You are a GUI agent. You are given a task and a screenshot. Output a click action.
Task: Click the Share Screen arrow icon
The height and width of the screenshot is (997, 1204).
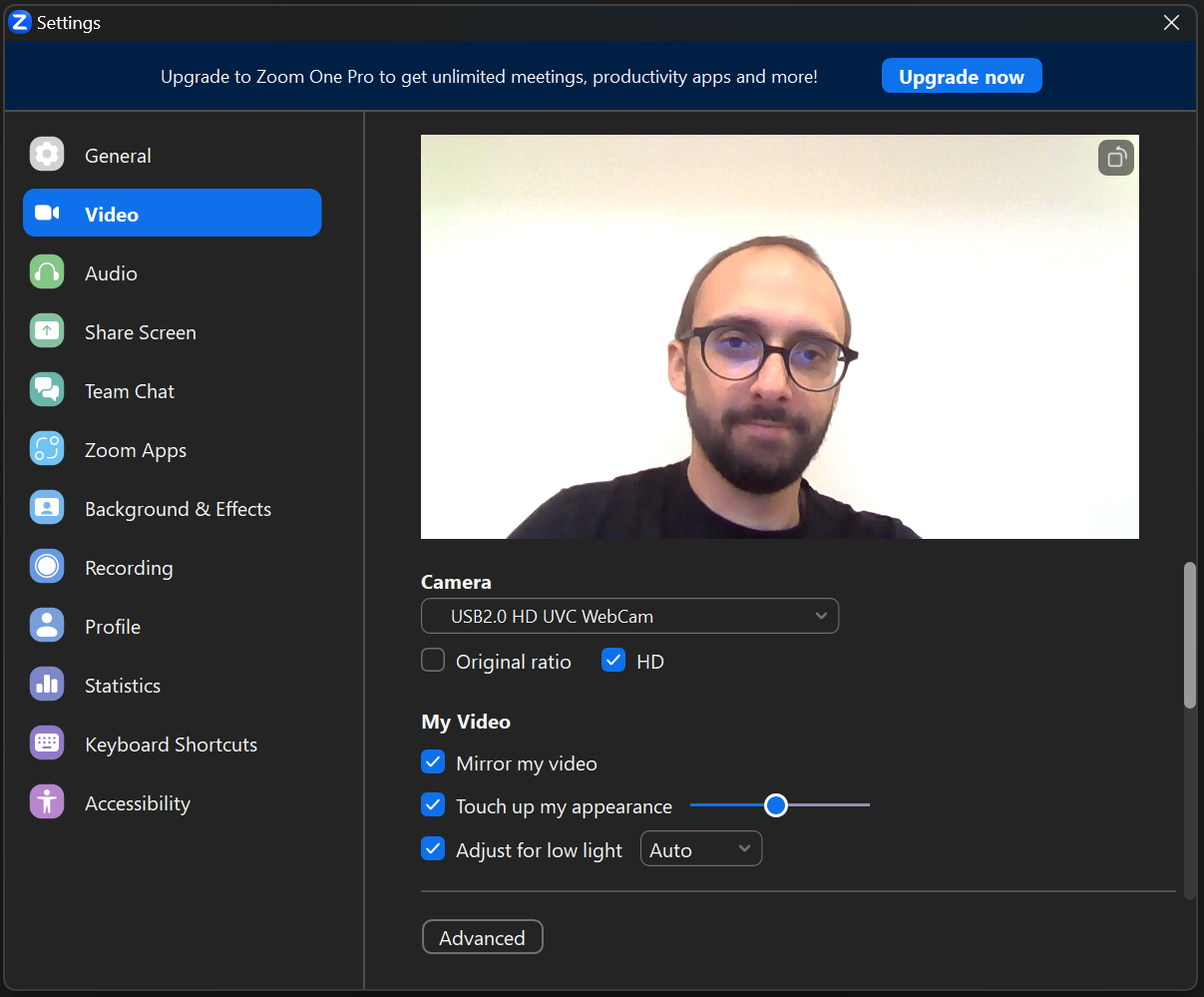tap(47, 331)
